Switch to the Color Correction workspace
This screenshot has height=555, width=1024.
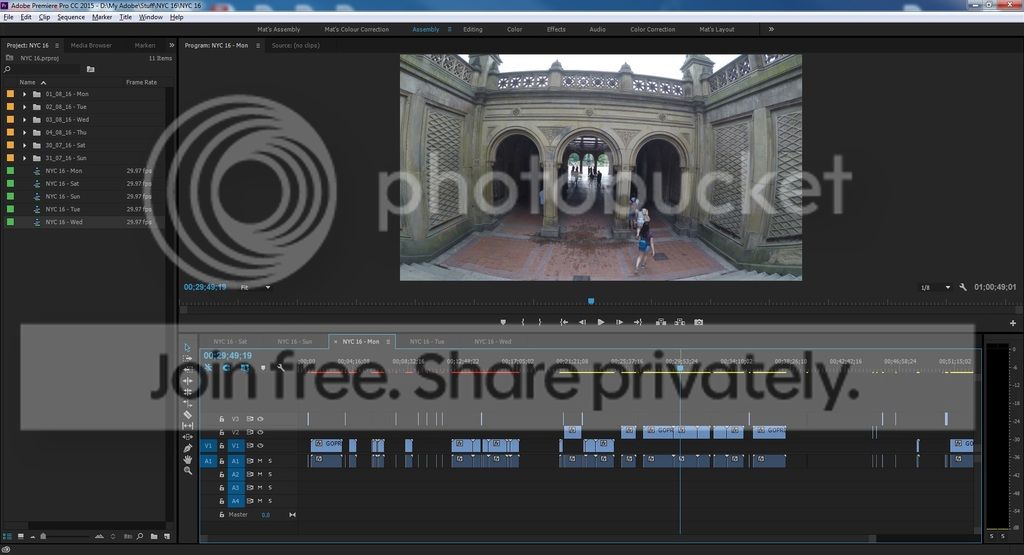coord(653,29)
